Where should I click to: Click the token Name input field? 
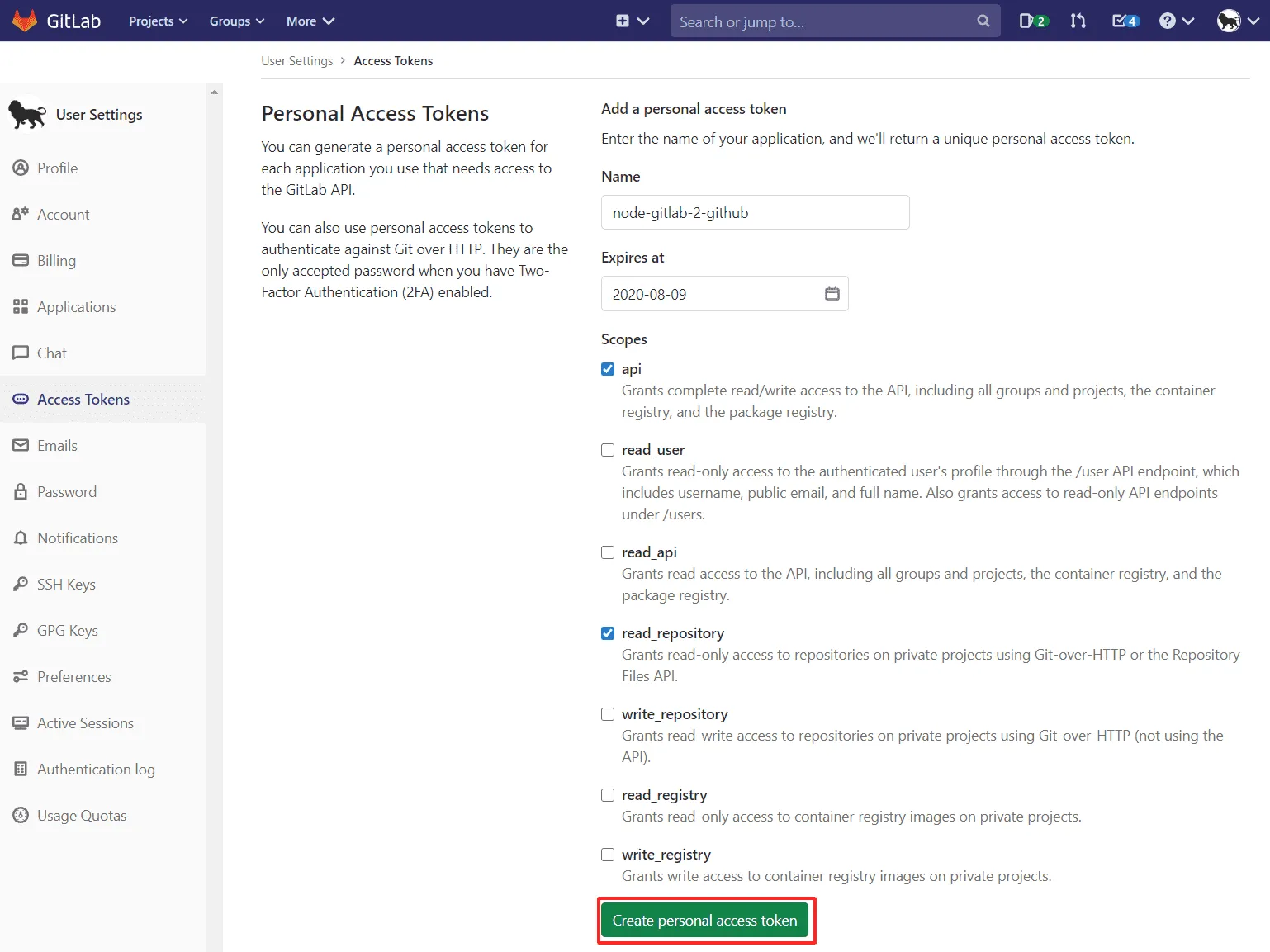(x=755, y=213)
